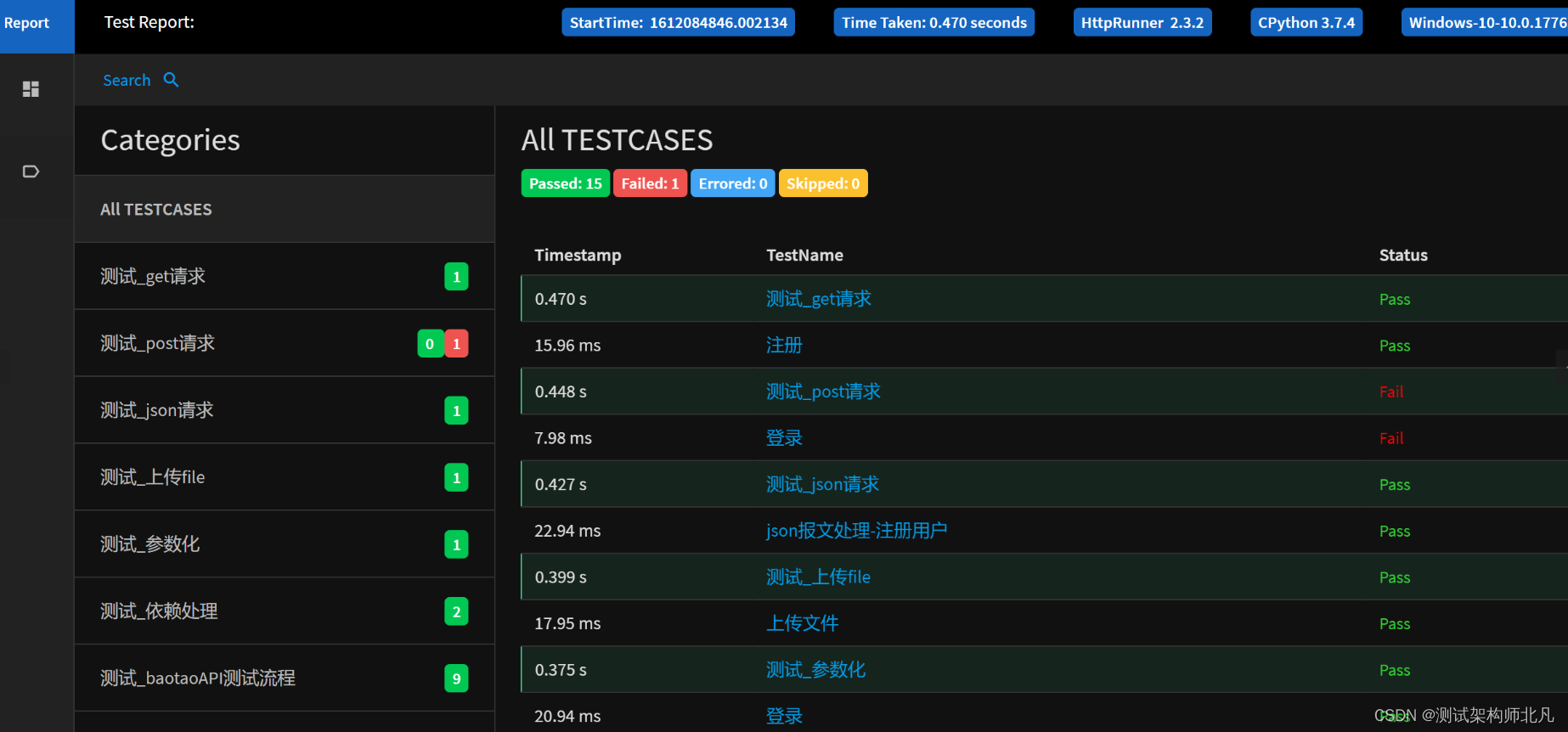Click the green 0 badge on 测试_post请求 category
The image size is (1568, 732).
[430, 344]
